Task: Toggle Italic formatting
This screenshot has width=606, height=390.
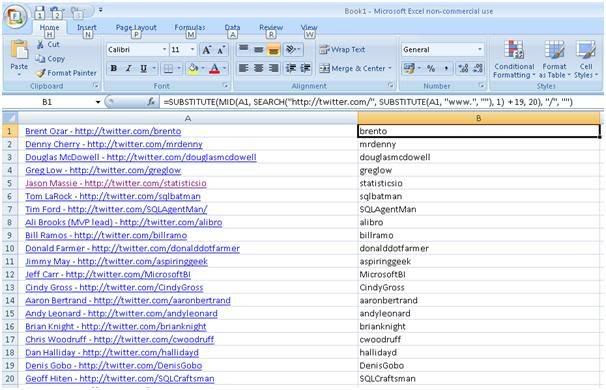Action: click(128, 69)
